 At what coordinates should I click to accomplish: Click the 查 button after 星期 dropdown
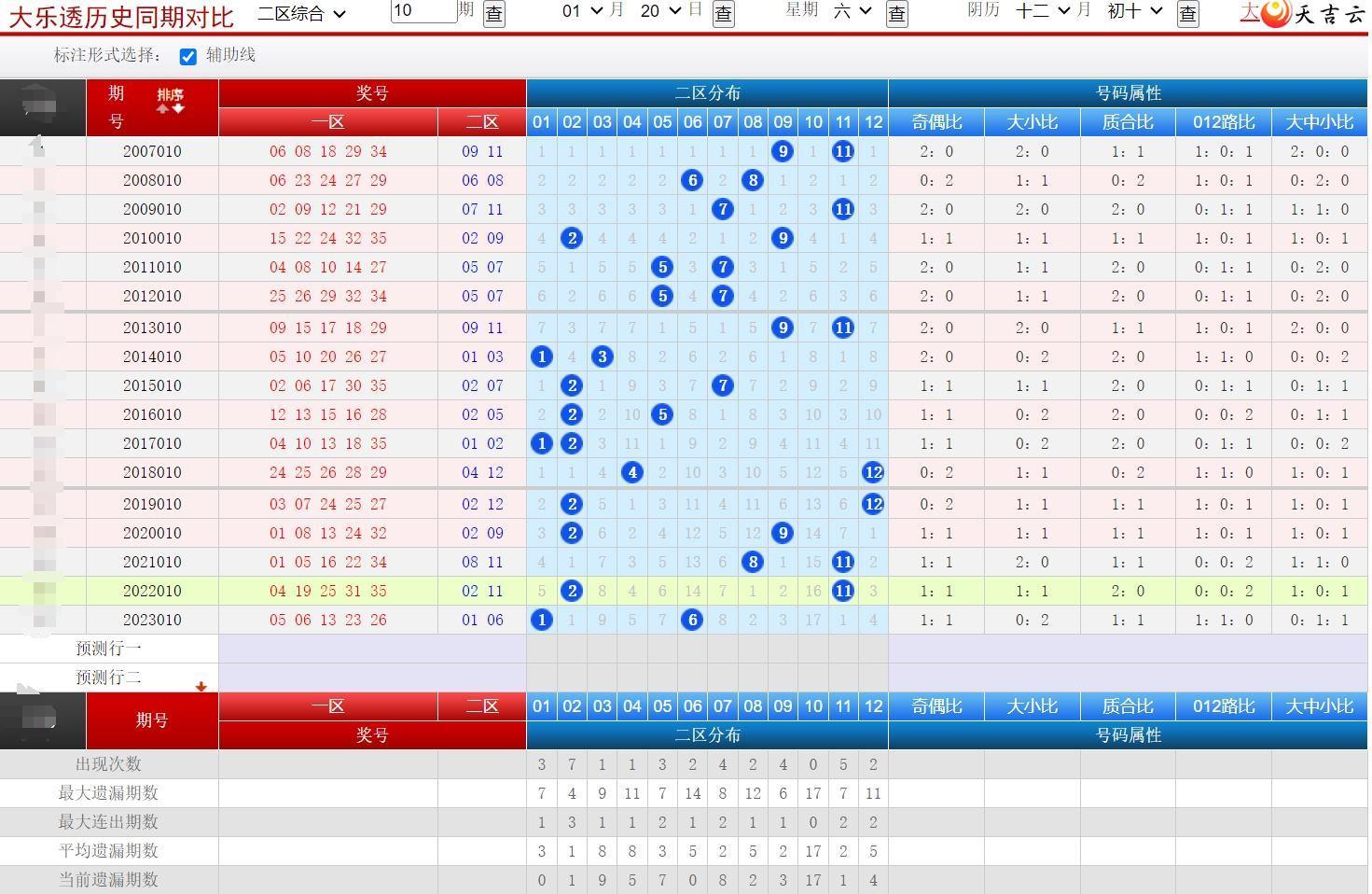tap(896, 13)
